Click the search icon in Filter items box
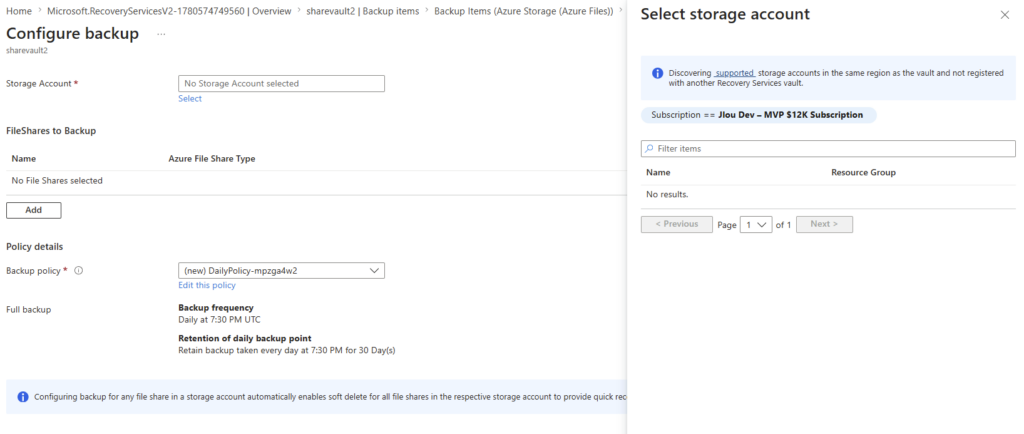 point(649,149)
